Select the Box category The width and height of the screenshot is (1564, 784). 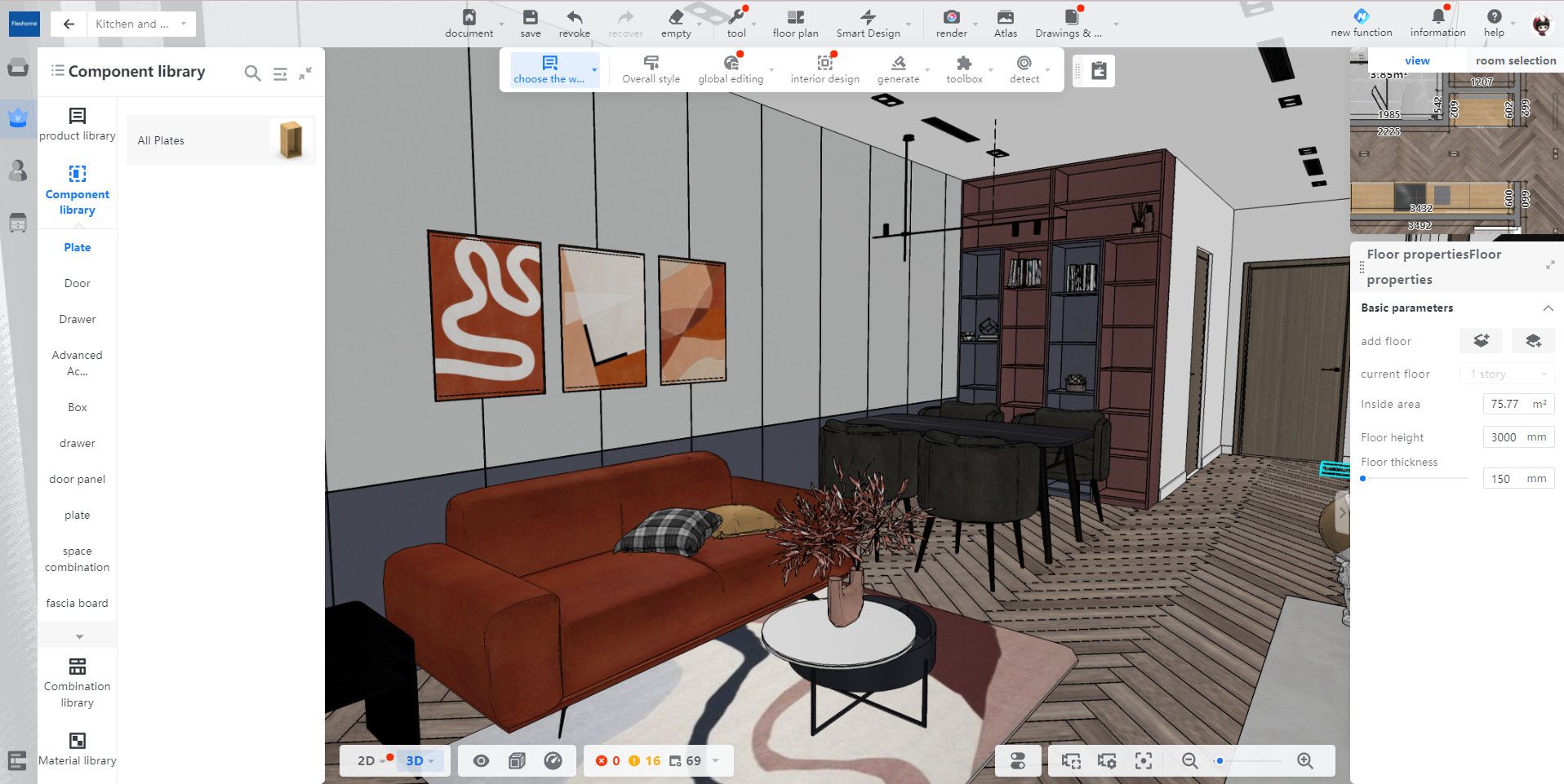[78, 407]
